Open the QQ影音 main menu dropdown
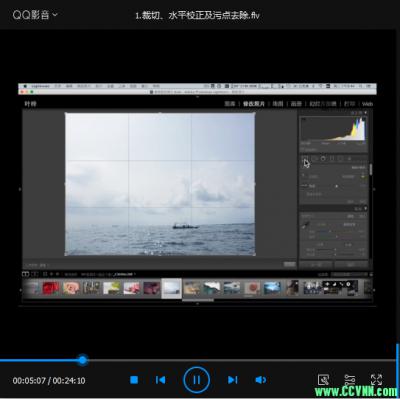 [35, 15]
